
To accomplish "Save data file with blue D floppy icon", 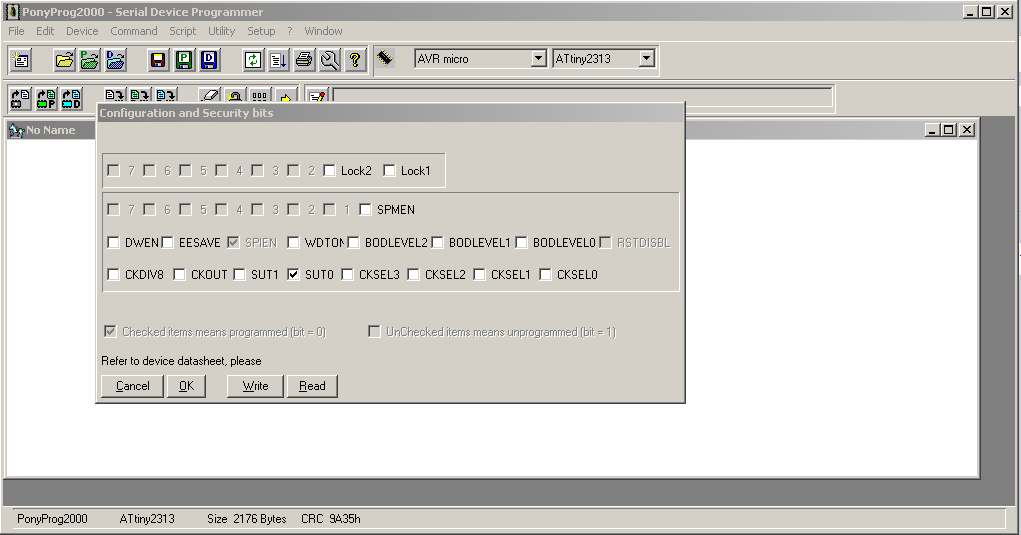I will (x=209, y=60).
